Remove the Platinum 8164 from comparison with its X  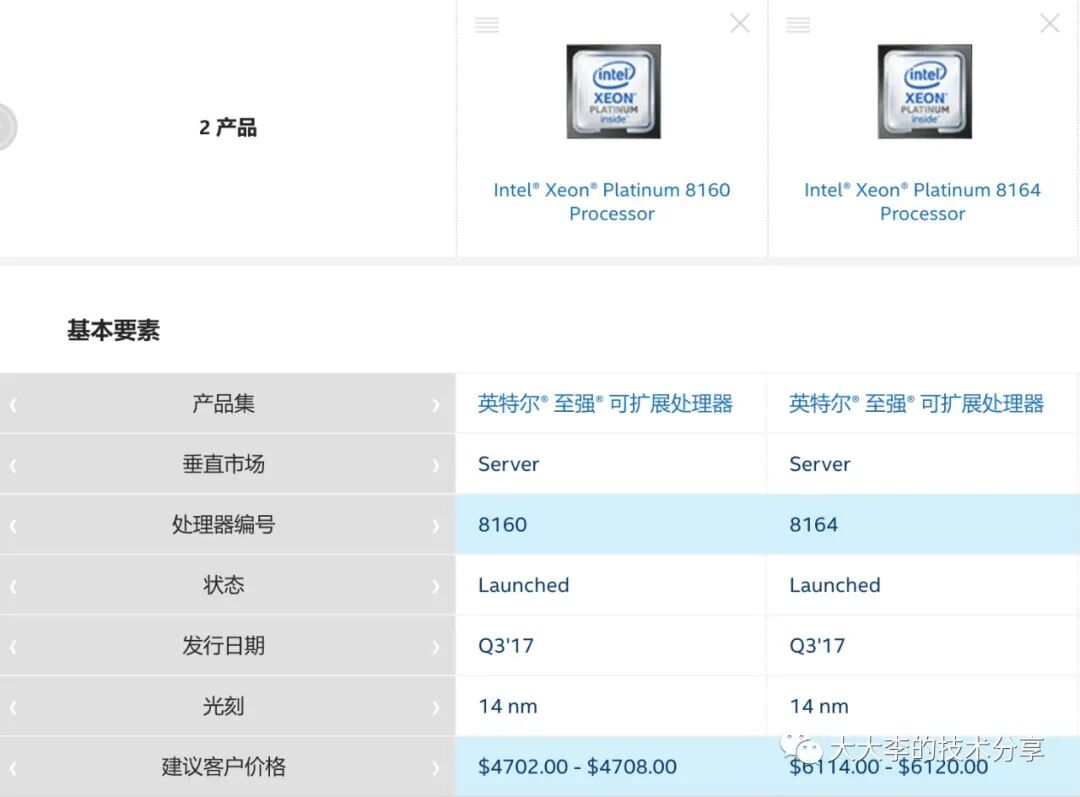[x=1050, y=23]
